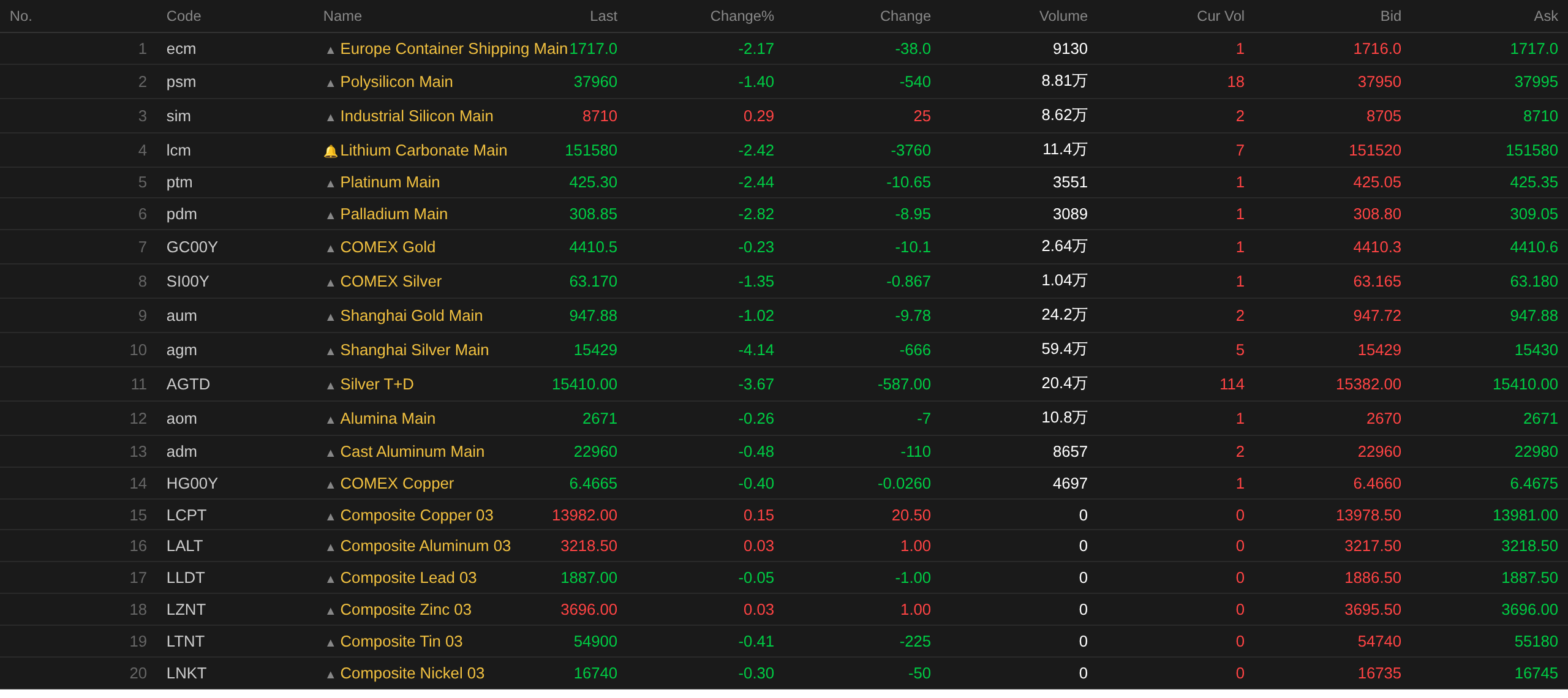Click the 59.4万 volume for Shanghai Silver Main
Screen dimensions: 1568x698
pyautogui.click(x=1065, y=349)
